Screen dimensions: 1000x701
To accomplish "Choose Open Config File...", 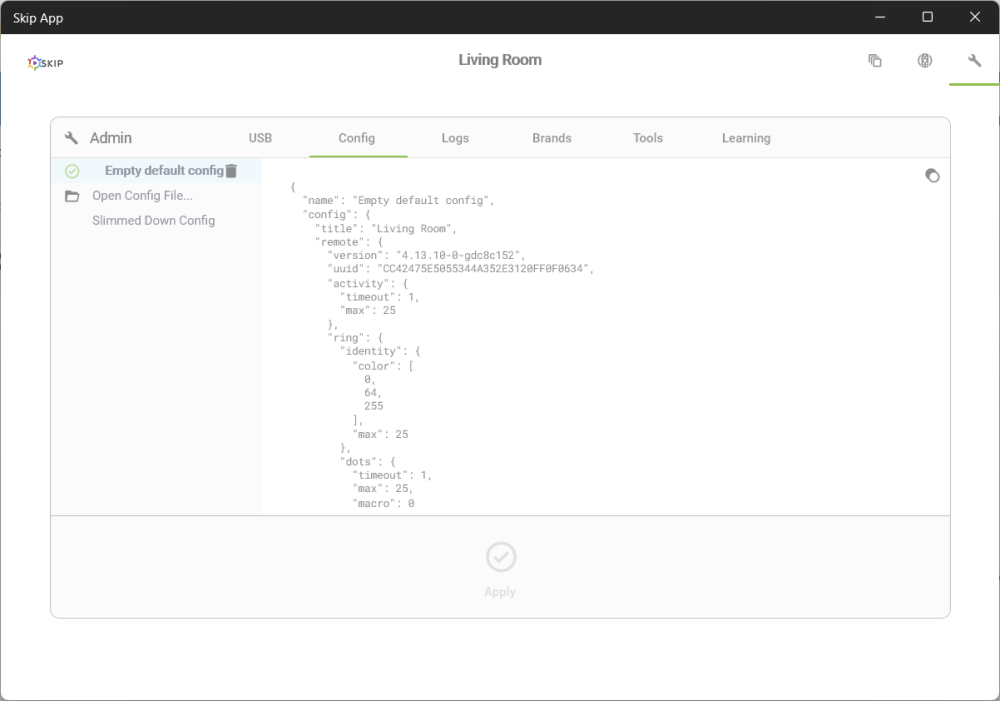I will (142, 196).
